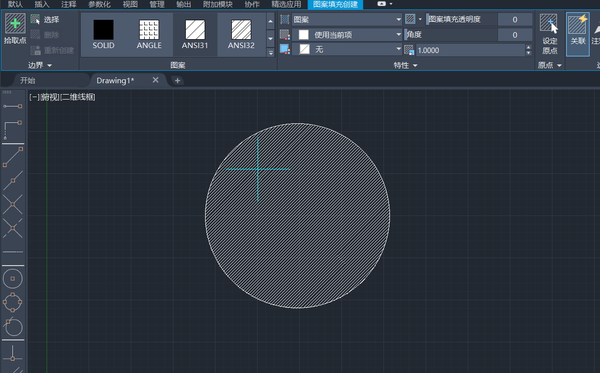Select the center-radius circle tool in sidebar
This screenshot has height=373, width=600.
pyautogui.click(x=13, y=279)
